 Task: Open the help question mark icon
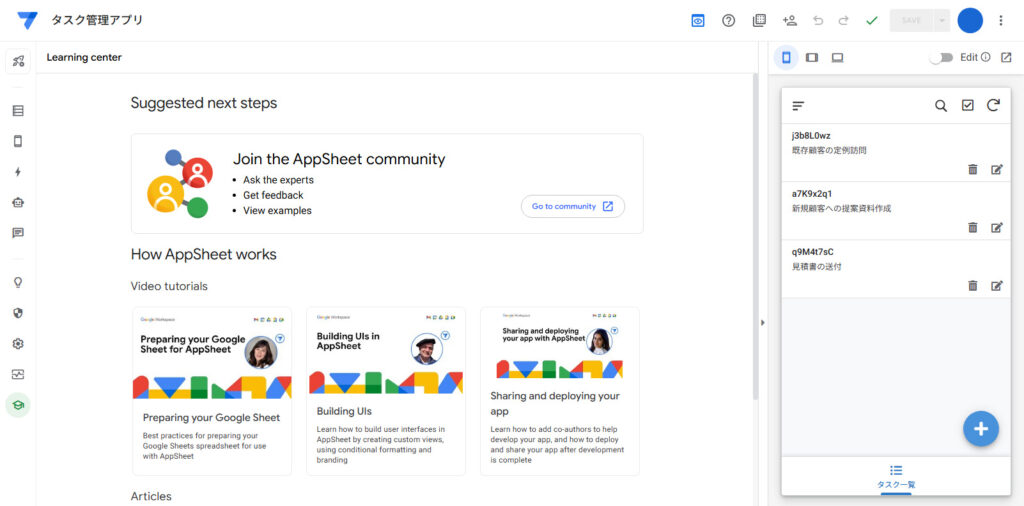click(x=728, y=20)
